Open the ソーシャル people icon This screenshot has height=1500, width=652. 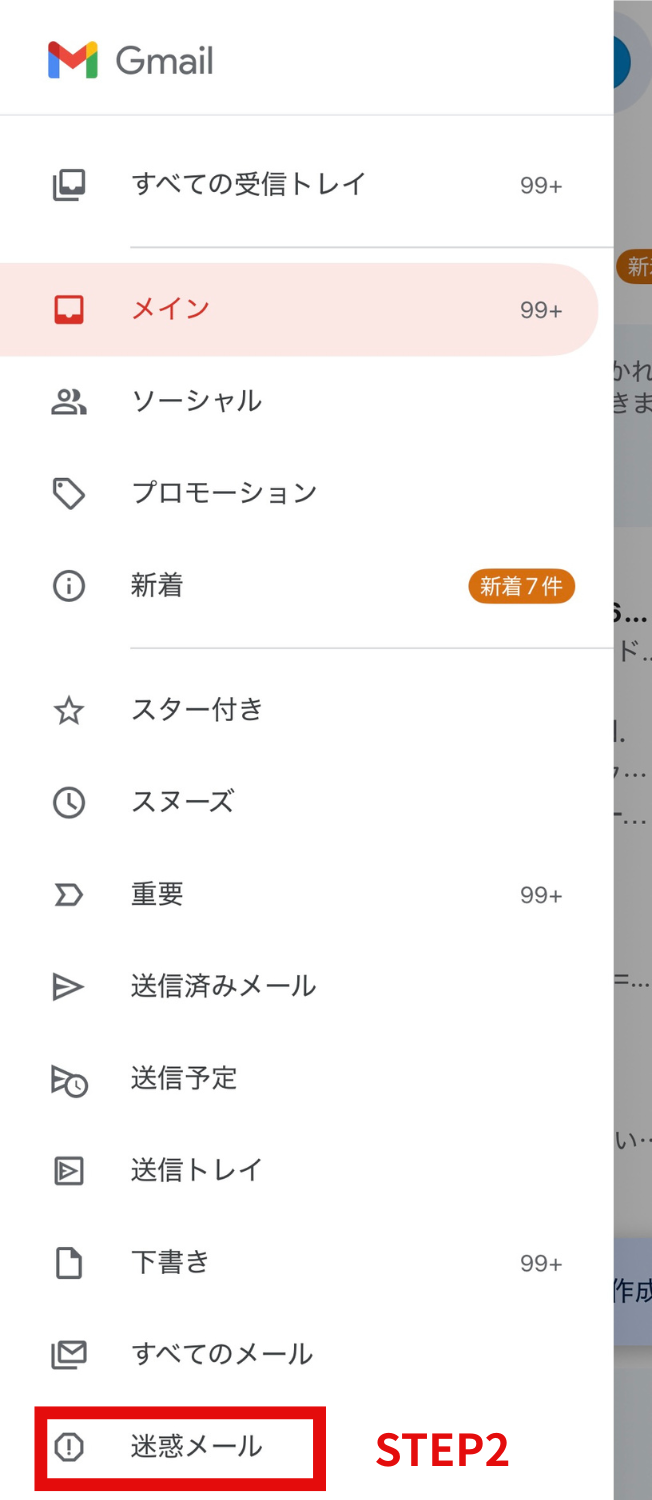tap(69, 402)
